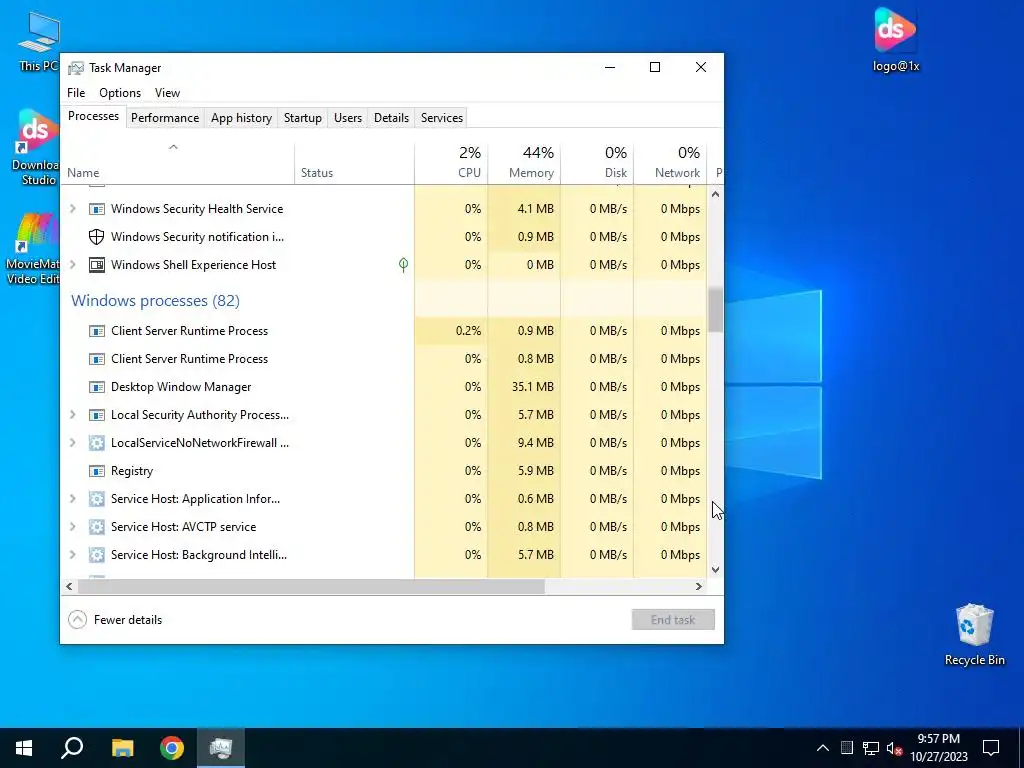The height and width of the screenshot is (768, 1024).
Task: Sort processes by CPU column
Action: click(451, 163)
